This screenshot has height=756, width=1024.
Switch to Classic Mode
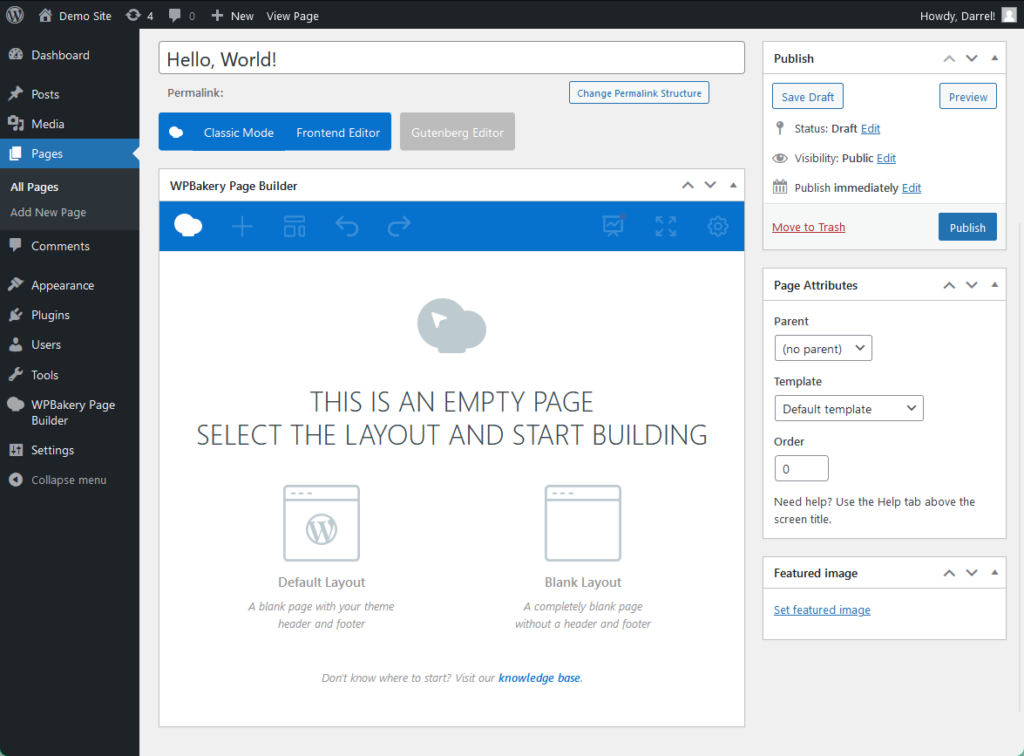tap(238, 132)
